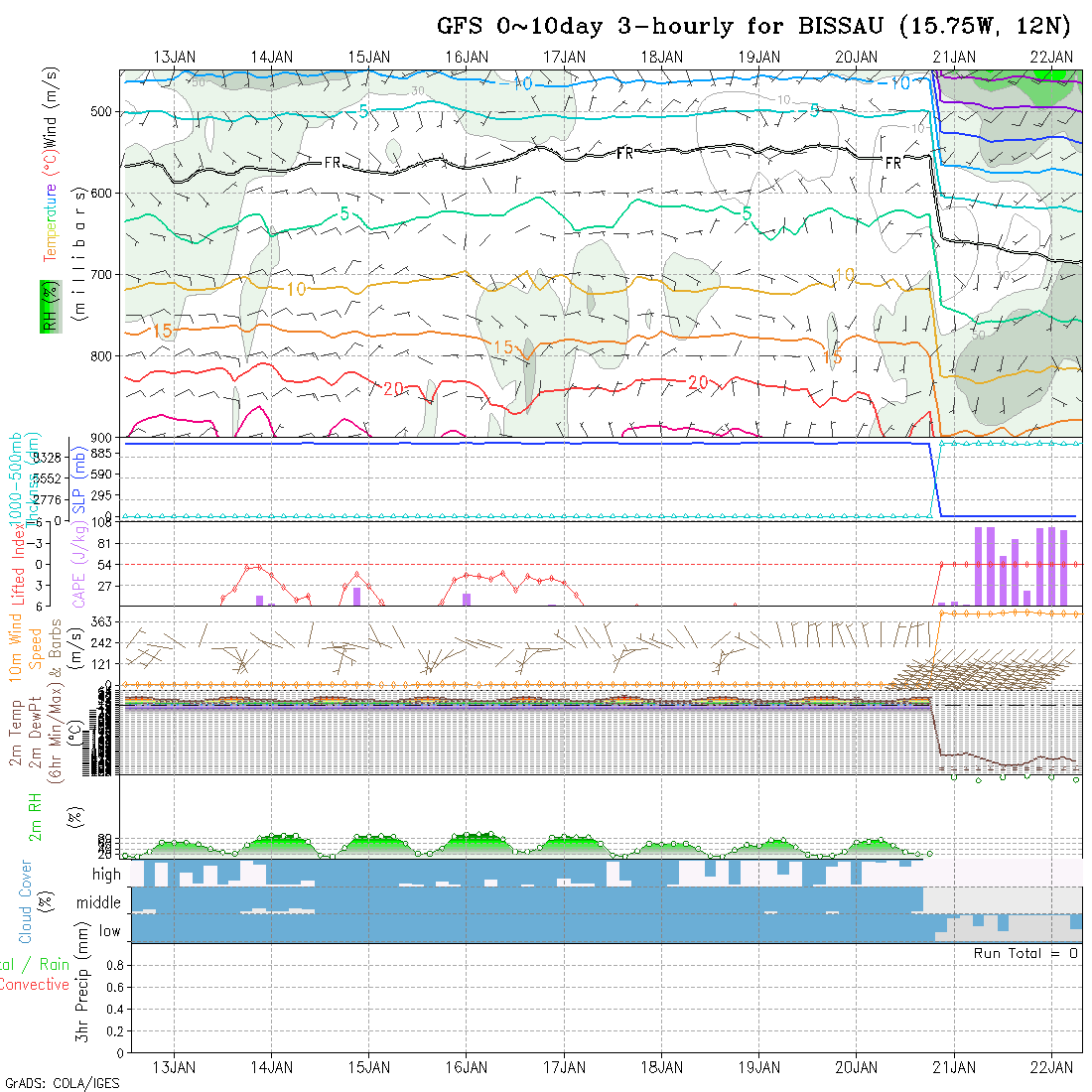This screenshot has height=1092, width=1092.
Task: Open the GrADS: COLA/IGES credit text
Action: (x=62, y=1083)
